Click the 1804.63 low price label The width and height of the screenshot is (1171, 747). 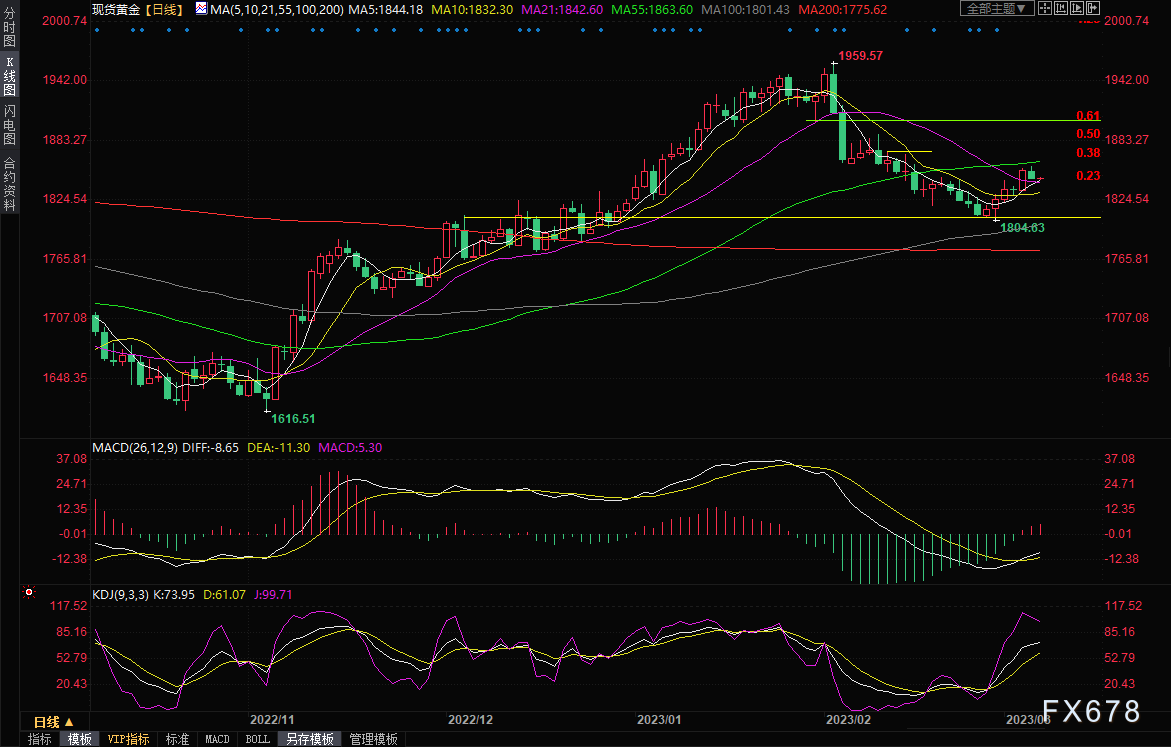click(1022, 227)
